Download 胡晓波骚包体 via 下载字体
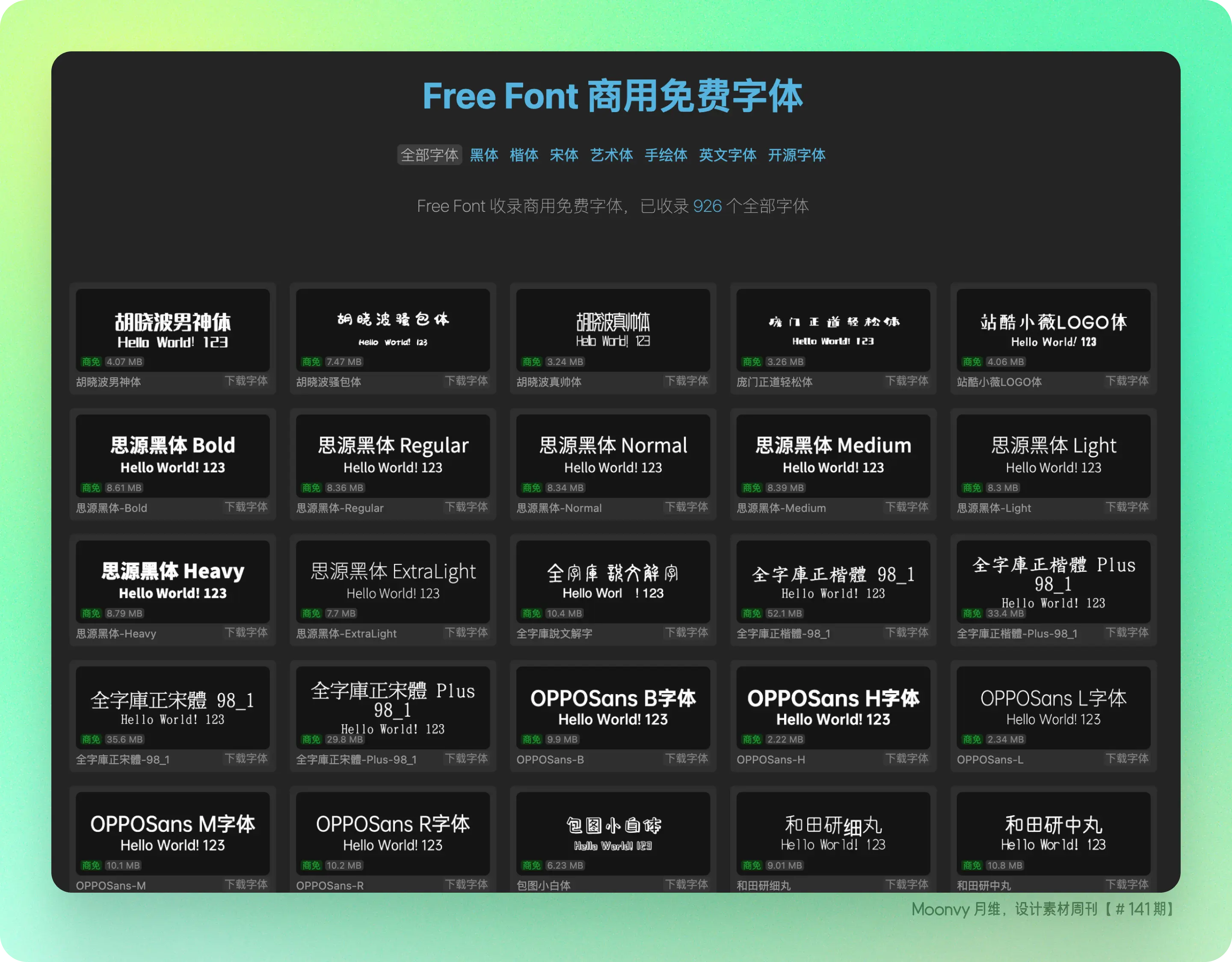 pyautogui.click(x=466, y=381)
